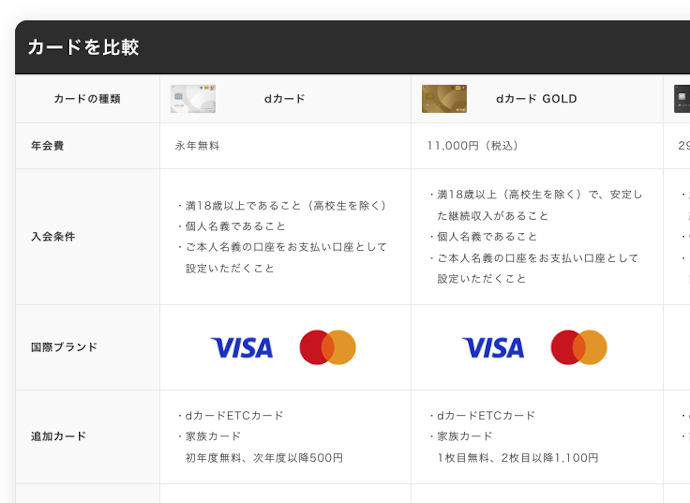The height and width of the screenshot is (503, 690).
Task: Click the VISA logo in dカード column
Action: click(x=242, y=348)
